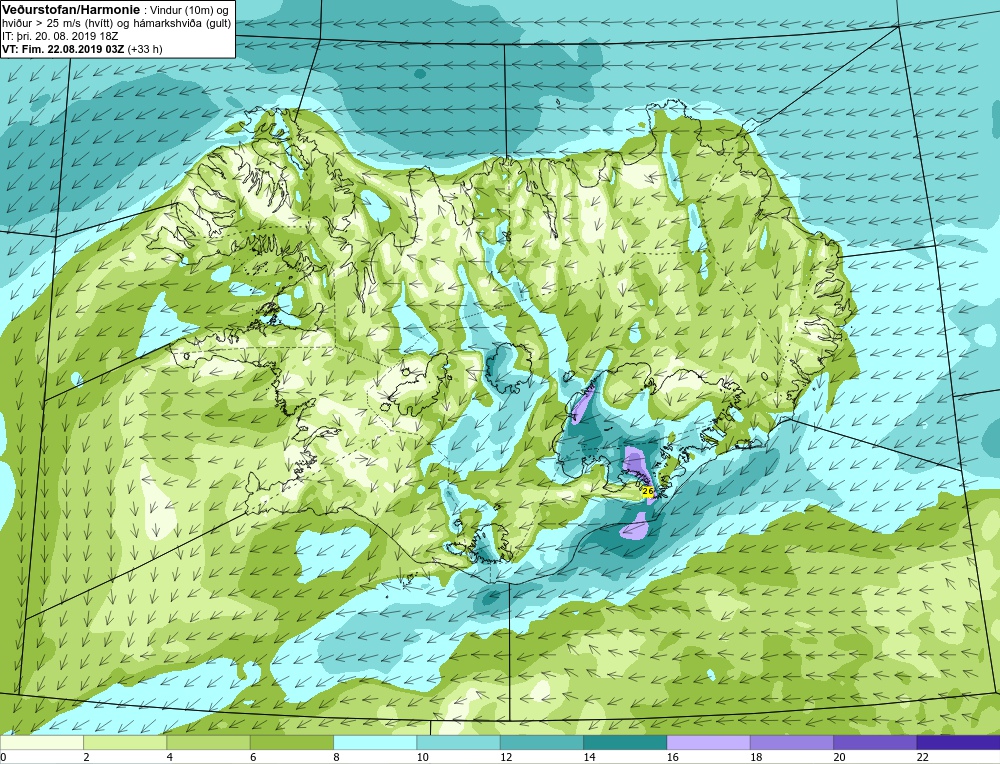Click the legend scale label '12'
1000x764 pixels.
(506, 757)
